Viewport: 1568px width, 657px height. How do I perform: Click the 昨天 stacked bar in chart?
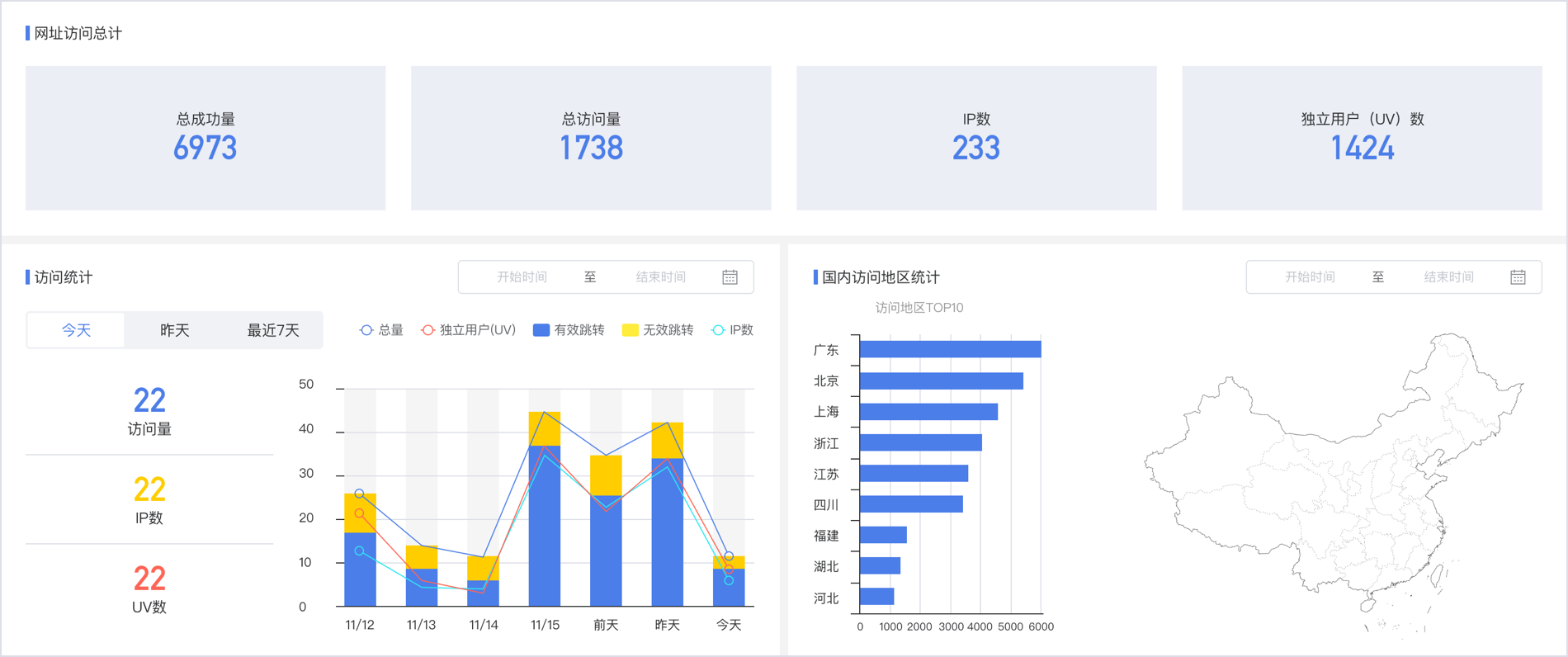[667, 514]
